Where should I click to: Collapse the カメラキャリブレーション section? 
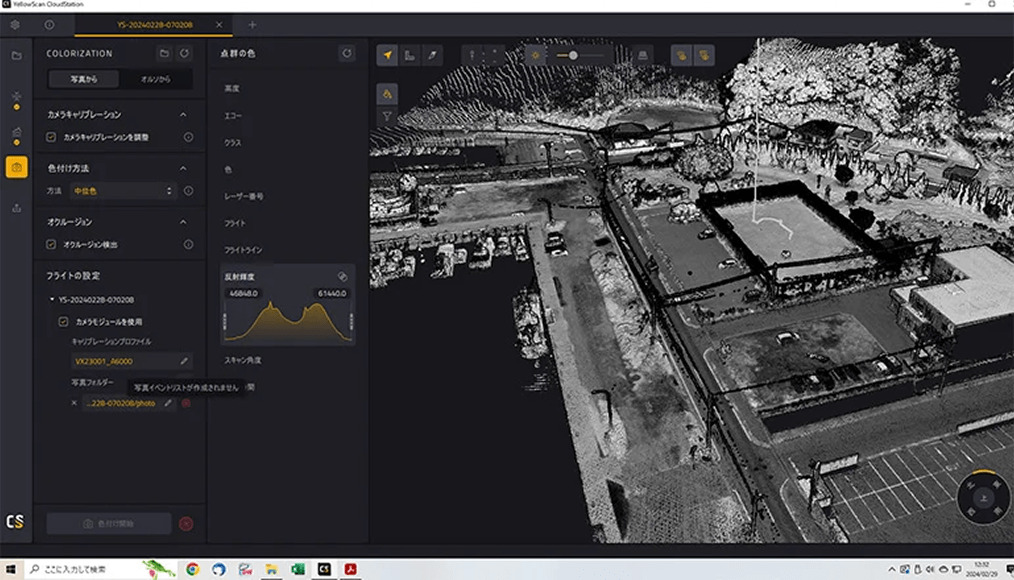pos(184,115)
